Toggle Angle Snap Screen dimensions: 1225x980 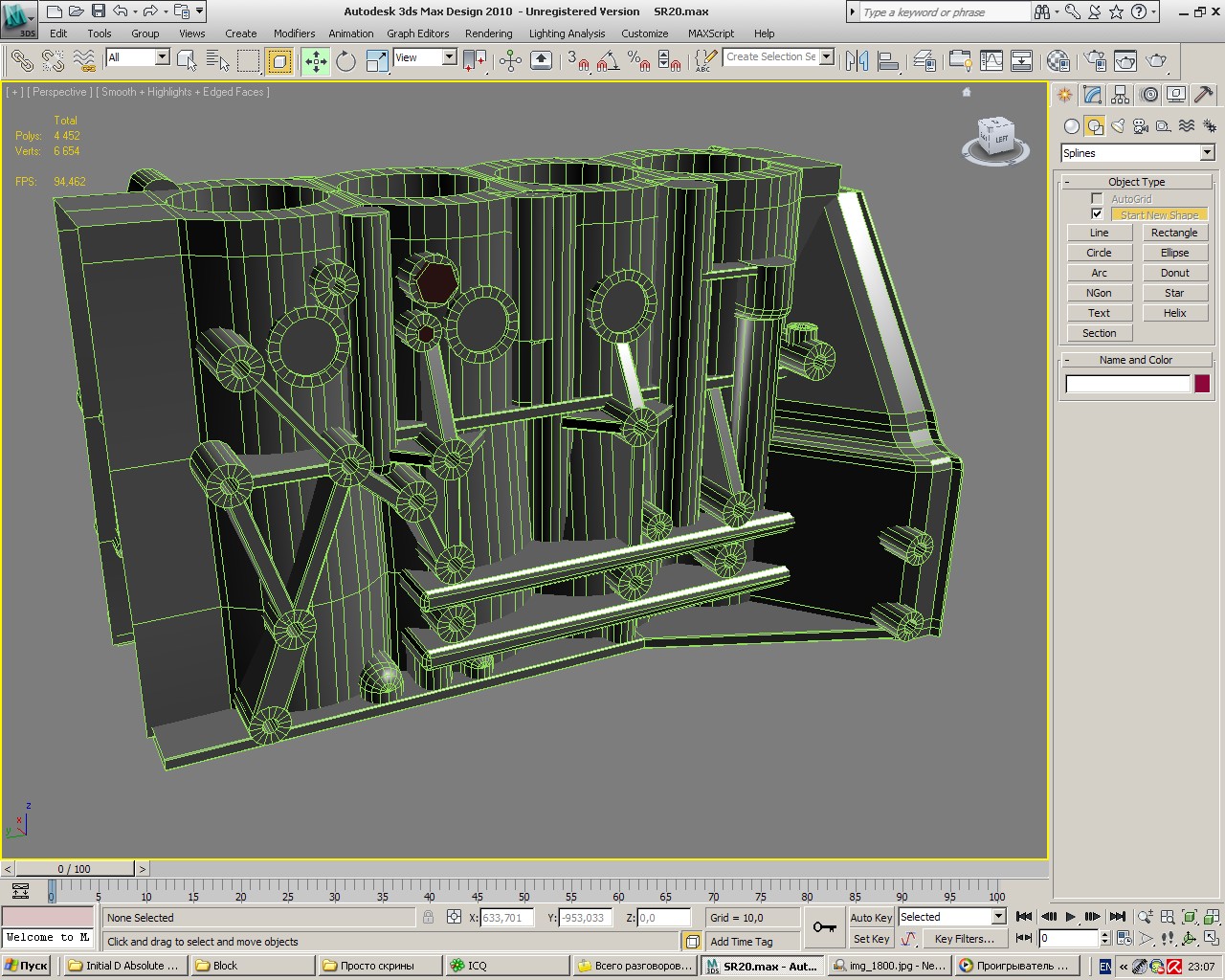[608, 61]
